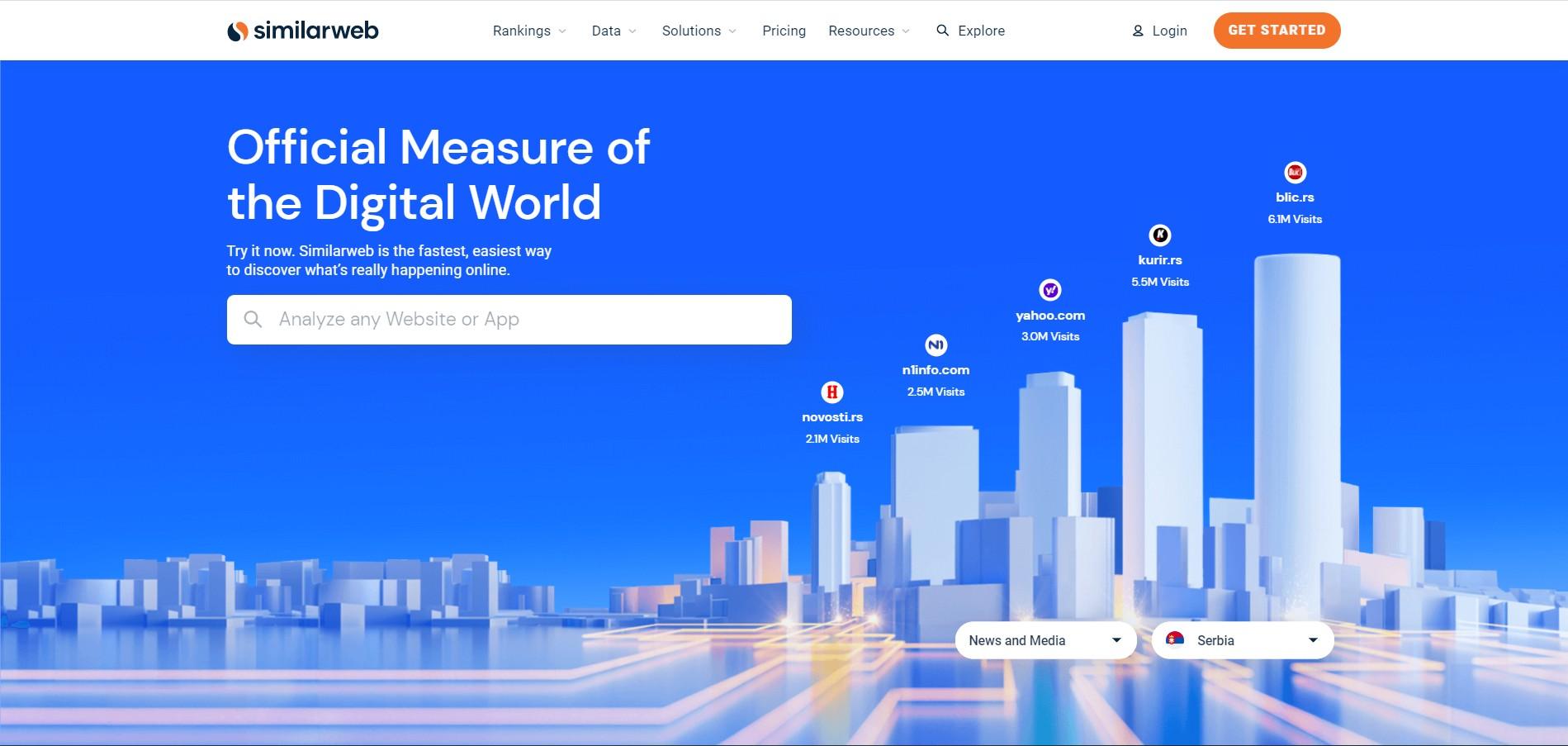Click the magnifier icon in search box
The height and width of the screenshot is (746, 1568).
click(253, 320)
